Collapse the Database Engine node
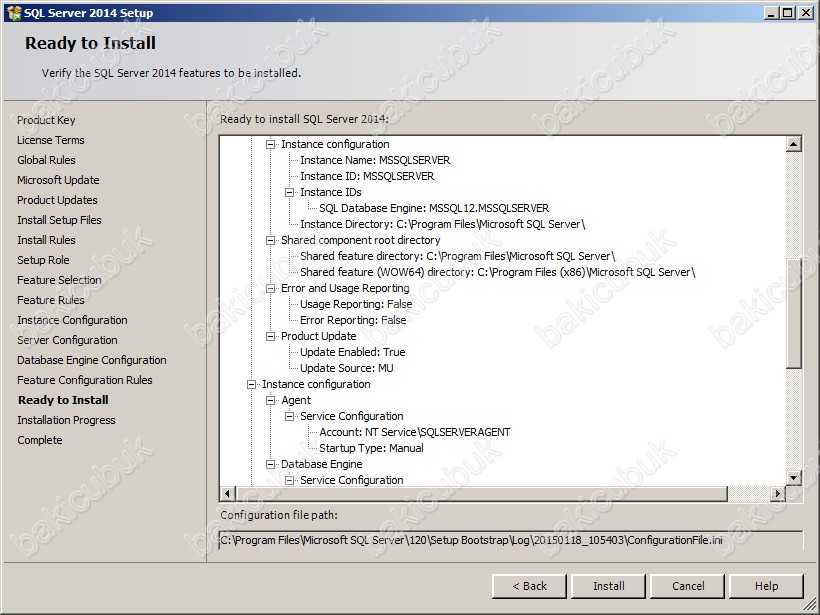This screenshot has height=615, width=820. click(270, 464)
